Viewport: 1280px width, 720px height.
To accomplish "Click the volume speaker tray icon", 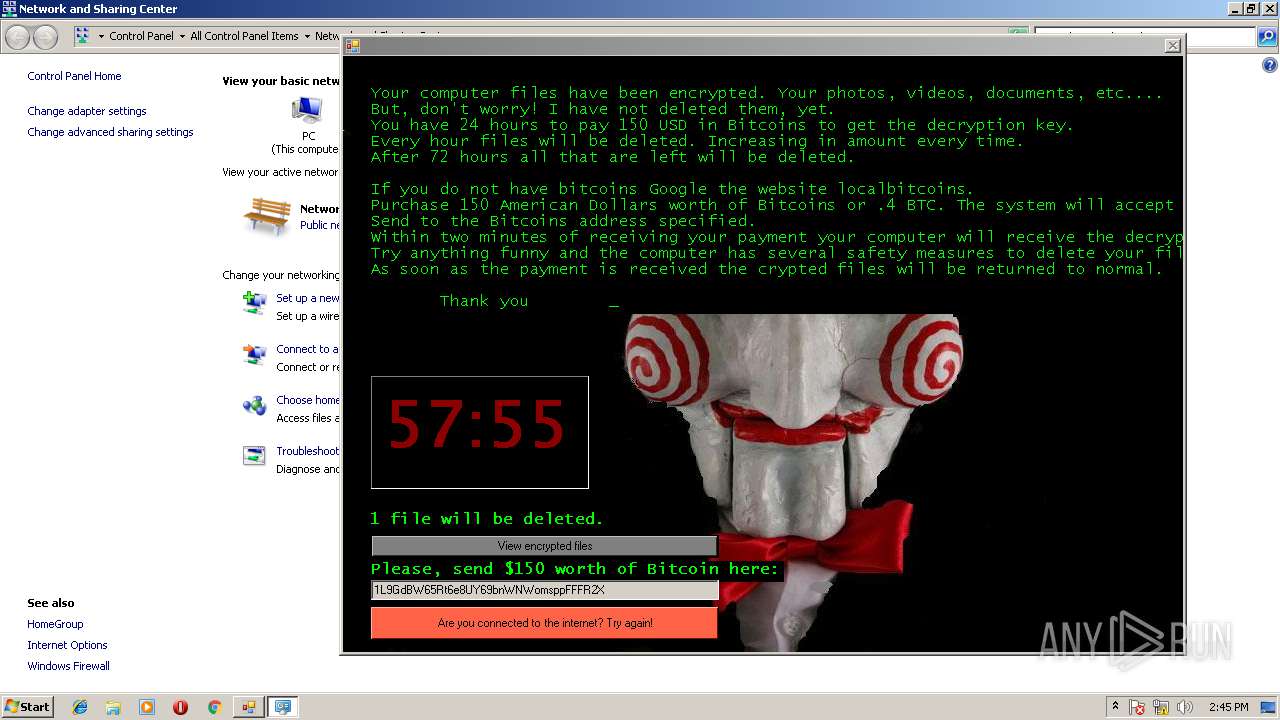I will [x=1185, y=707].
